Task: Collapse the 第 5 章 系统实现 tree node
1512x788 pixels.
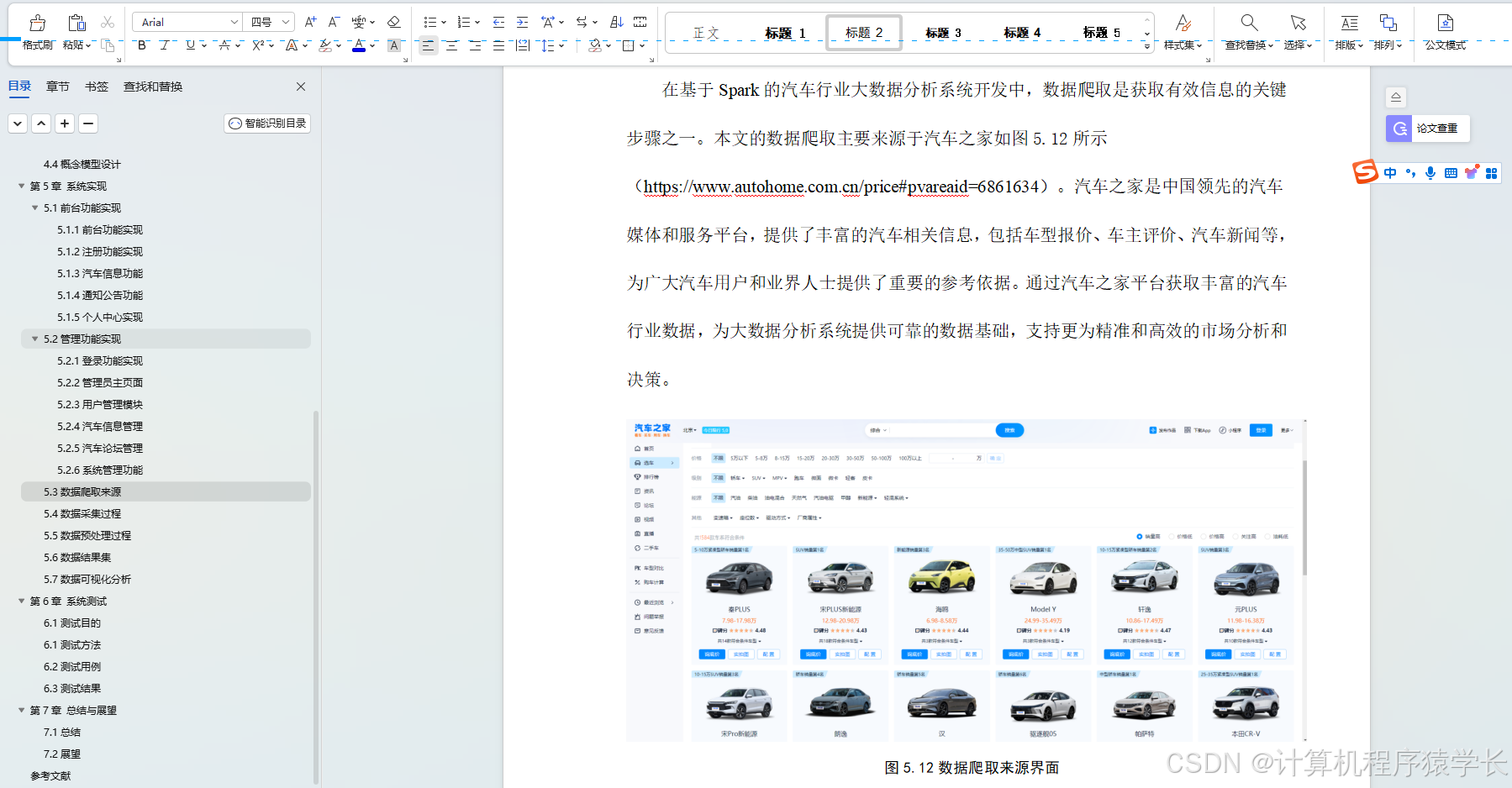Action: (22, 186)
